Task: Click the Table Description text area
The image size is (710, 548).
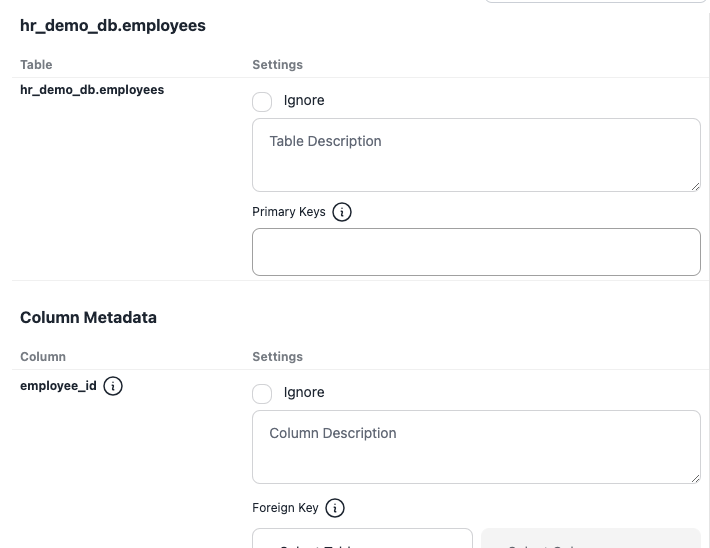Action: (476, 155)
